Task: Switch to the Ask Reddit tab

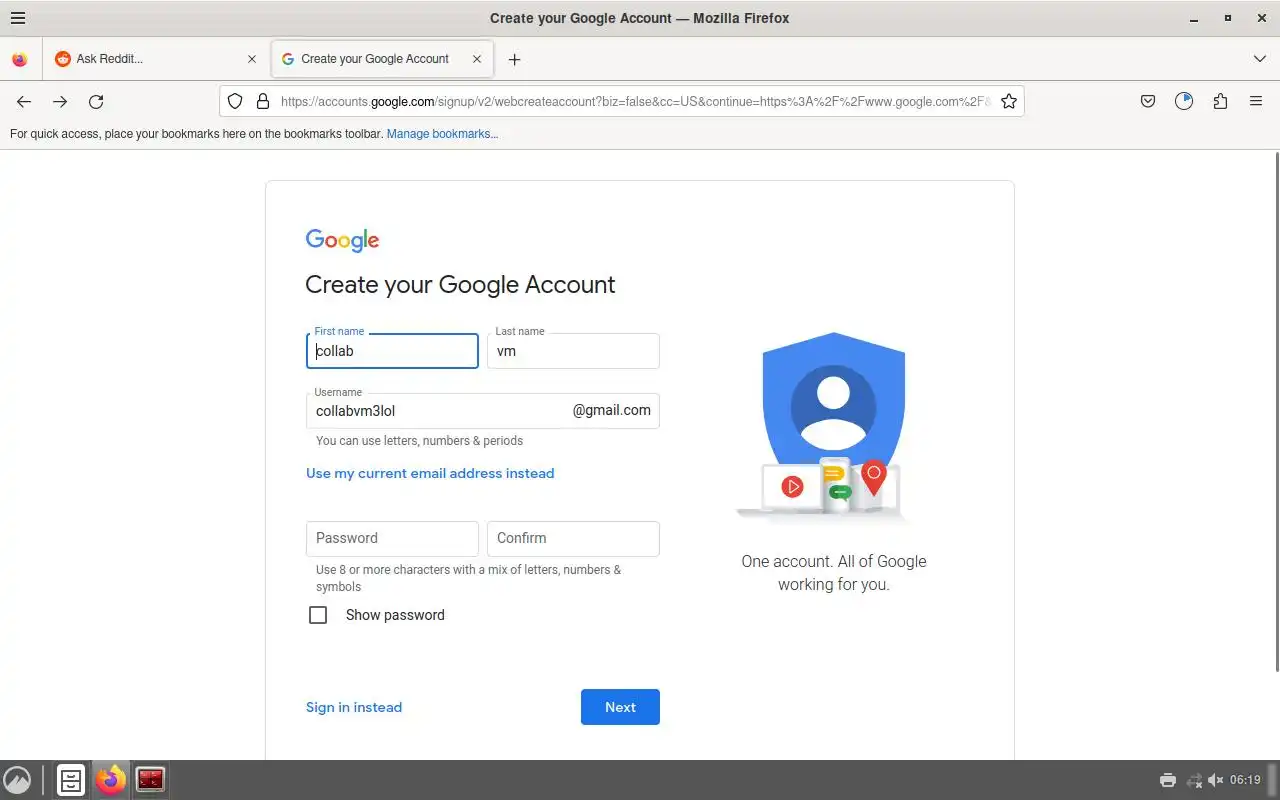Action: tap(155, 59)
